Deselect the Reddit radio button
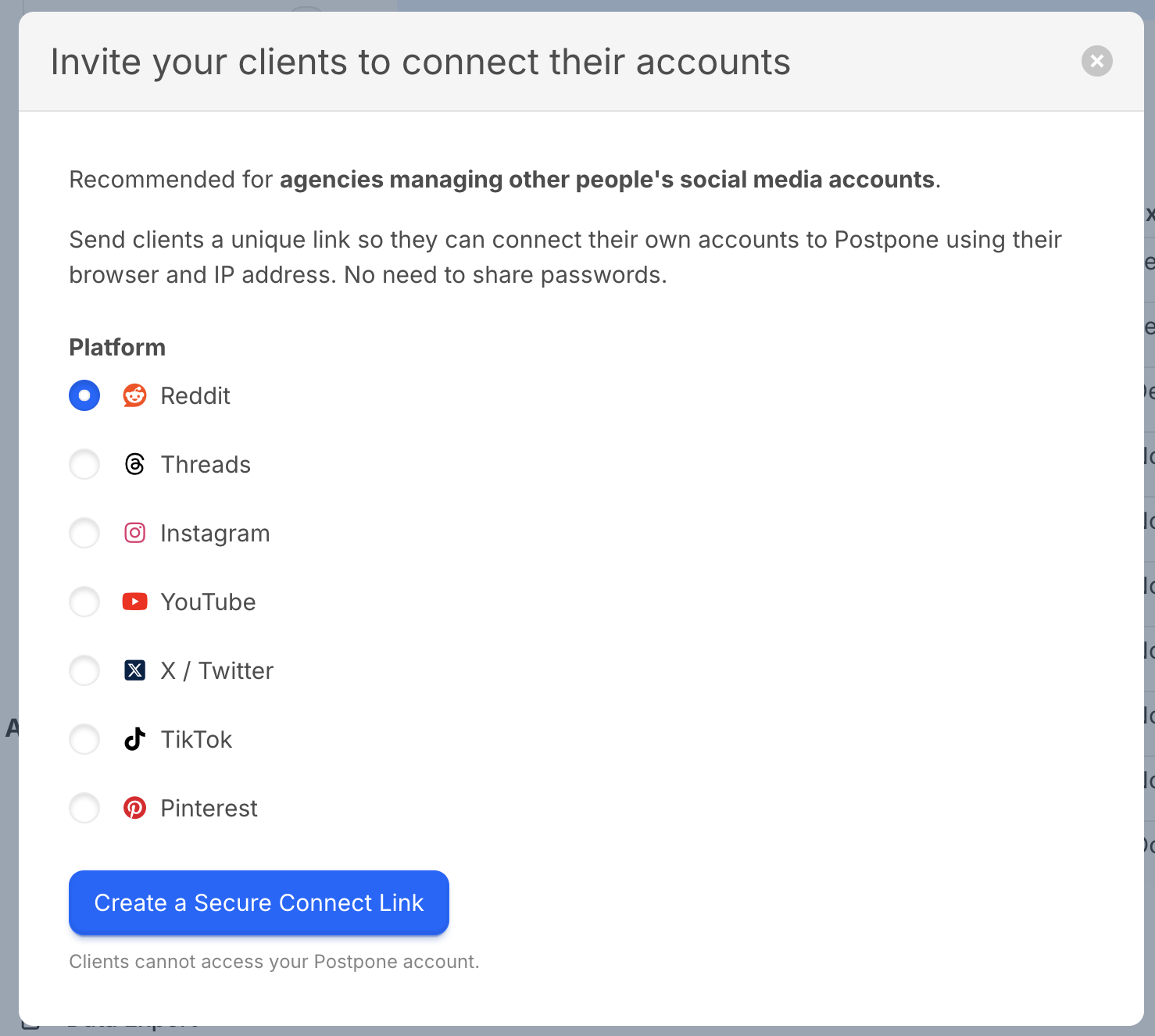Image resolution: width=1155 pixels, height=1036 pixels. point(84,395)
